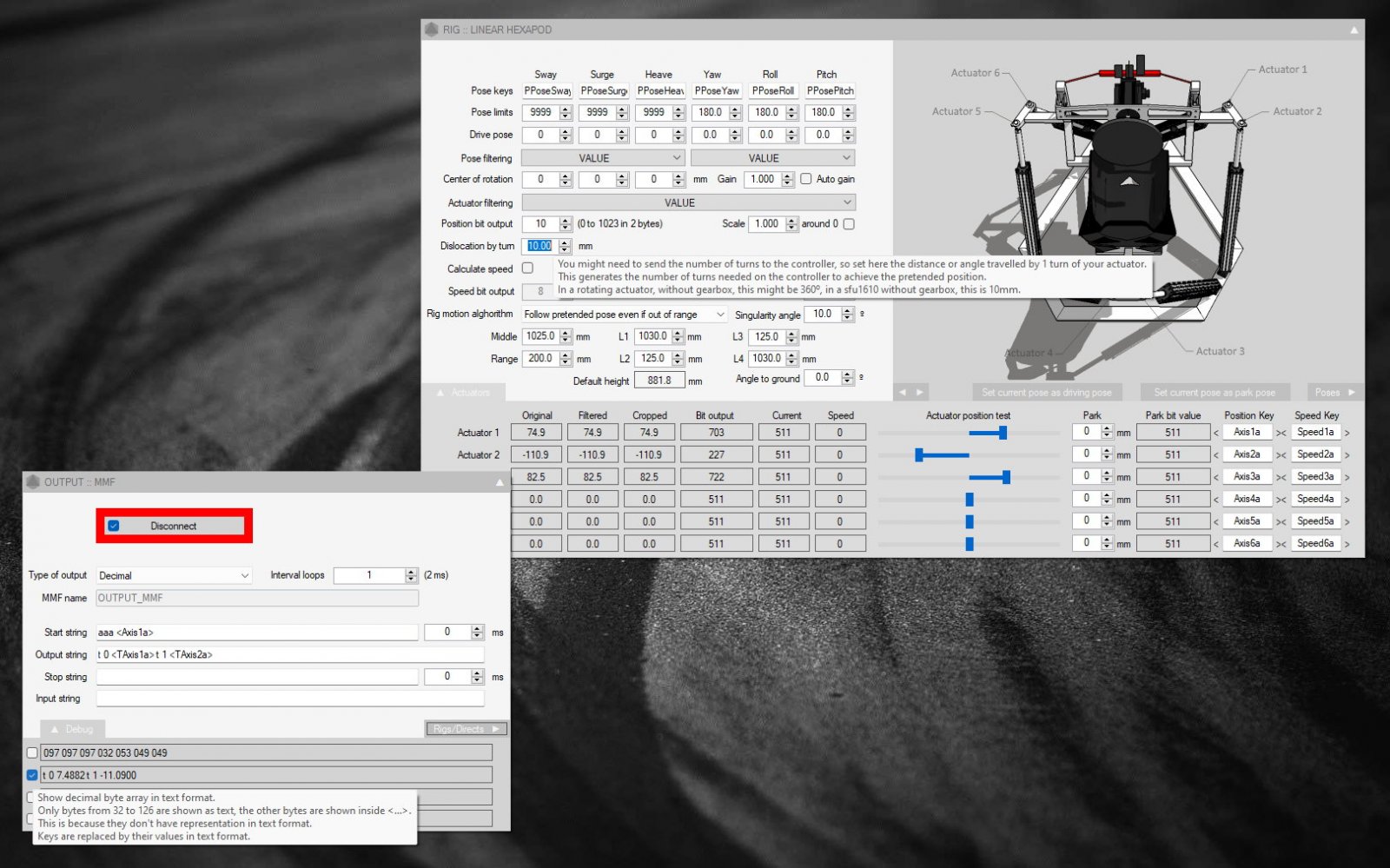
Task: Click the '<' arrow left of Axis5a
Action: 1216,522
